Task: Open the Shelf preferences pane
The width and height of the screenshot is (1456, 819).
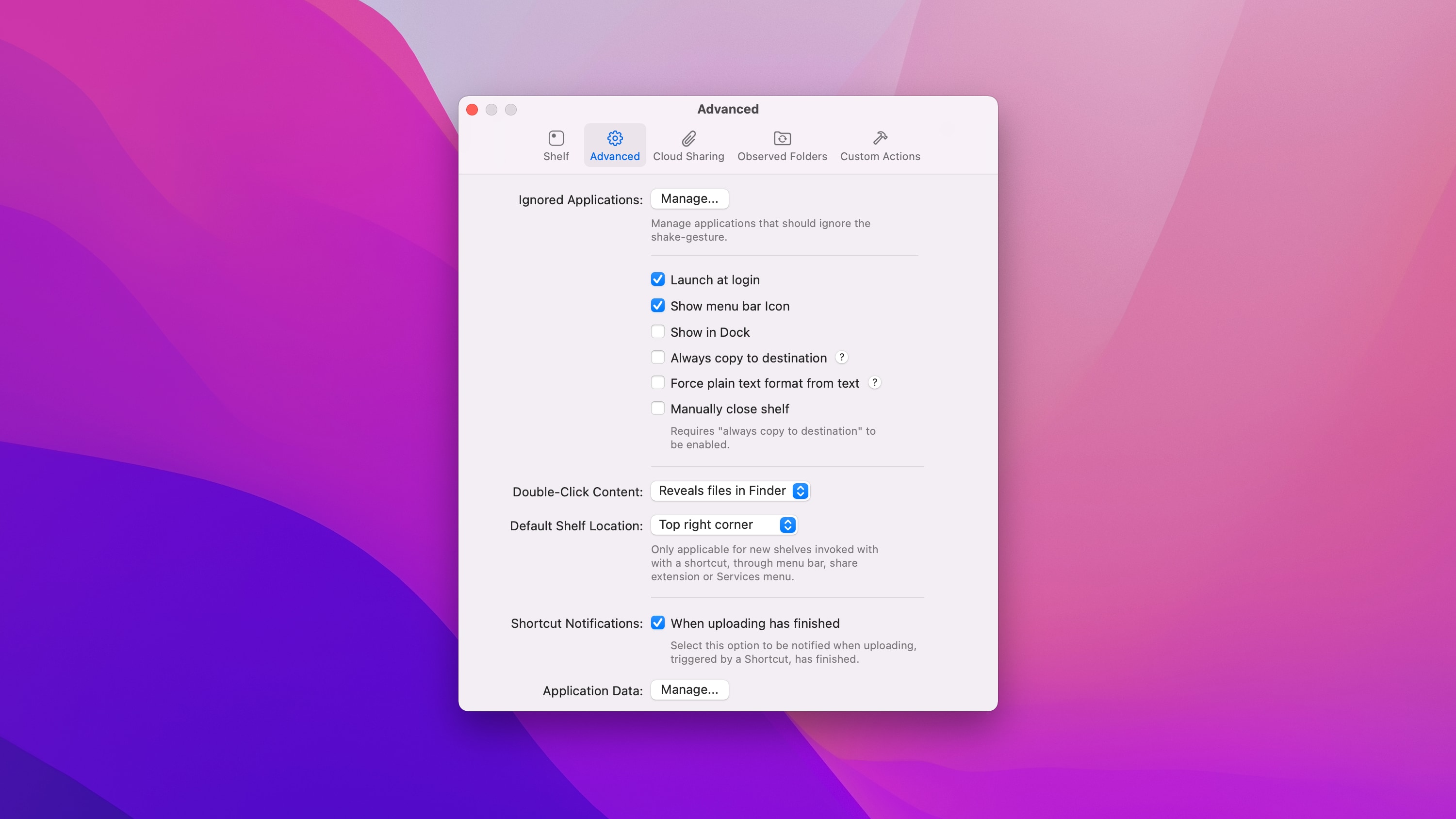Action: (x=556, y=145)
